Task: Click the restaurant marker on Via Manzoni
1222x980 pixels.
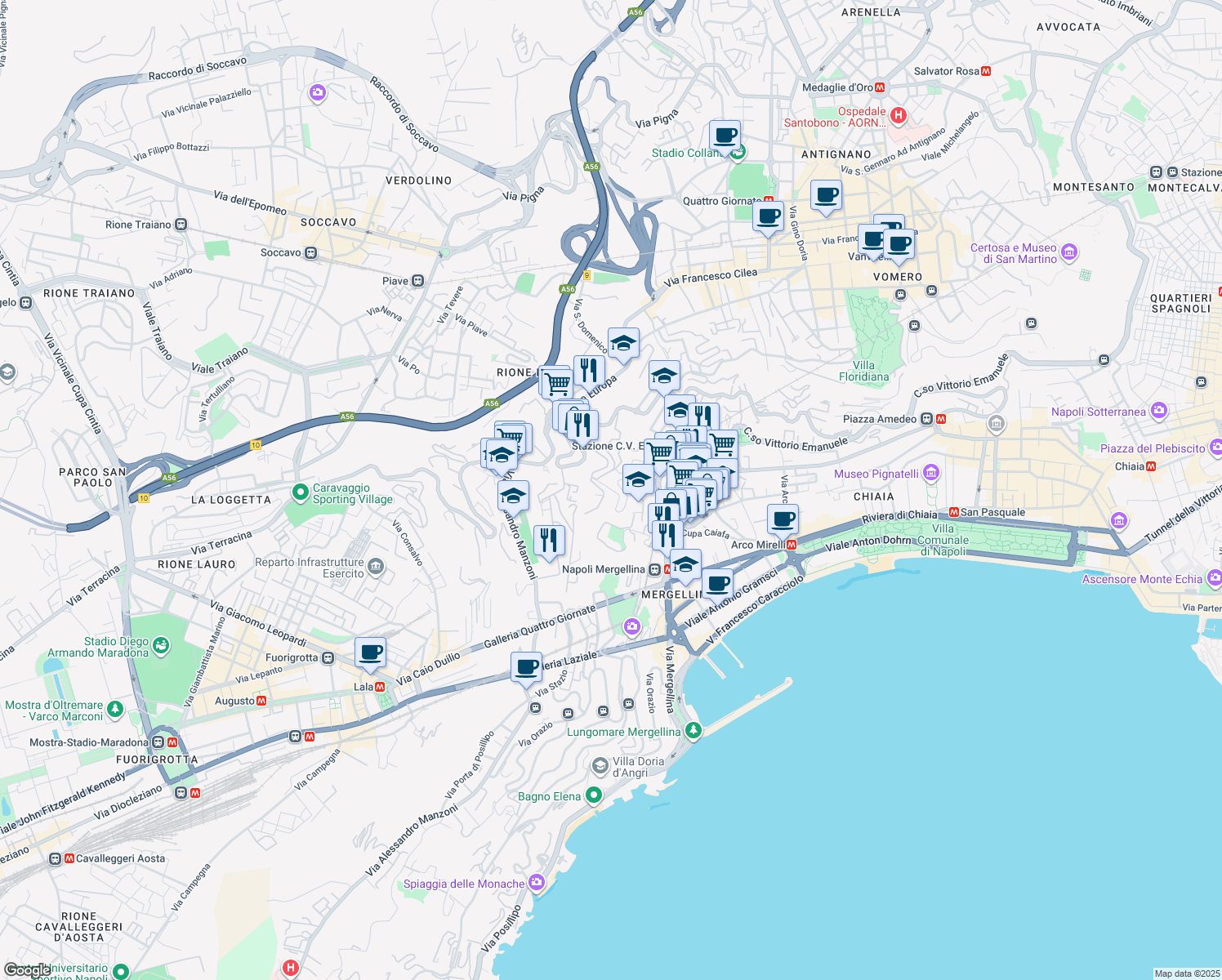Action: (x=549, y=540)
